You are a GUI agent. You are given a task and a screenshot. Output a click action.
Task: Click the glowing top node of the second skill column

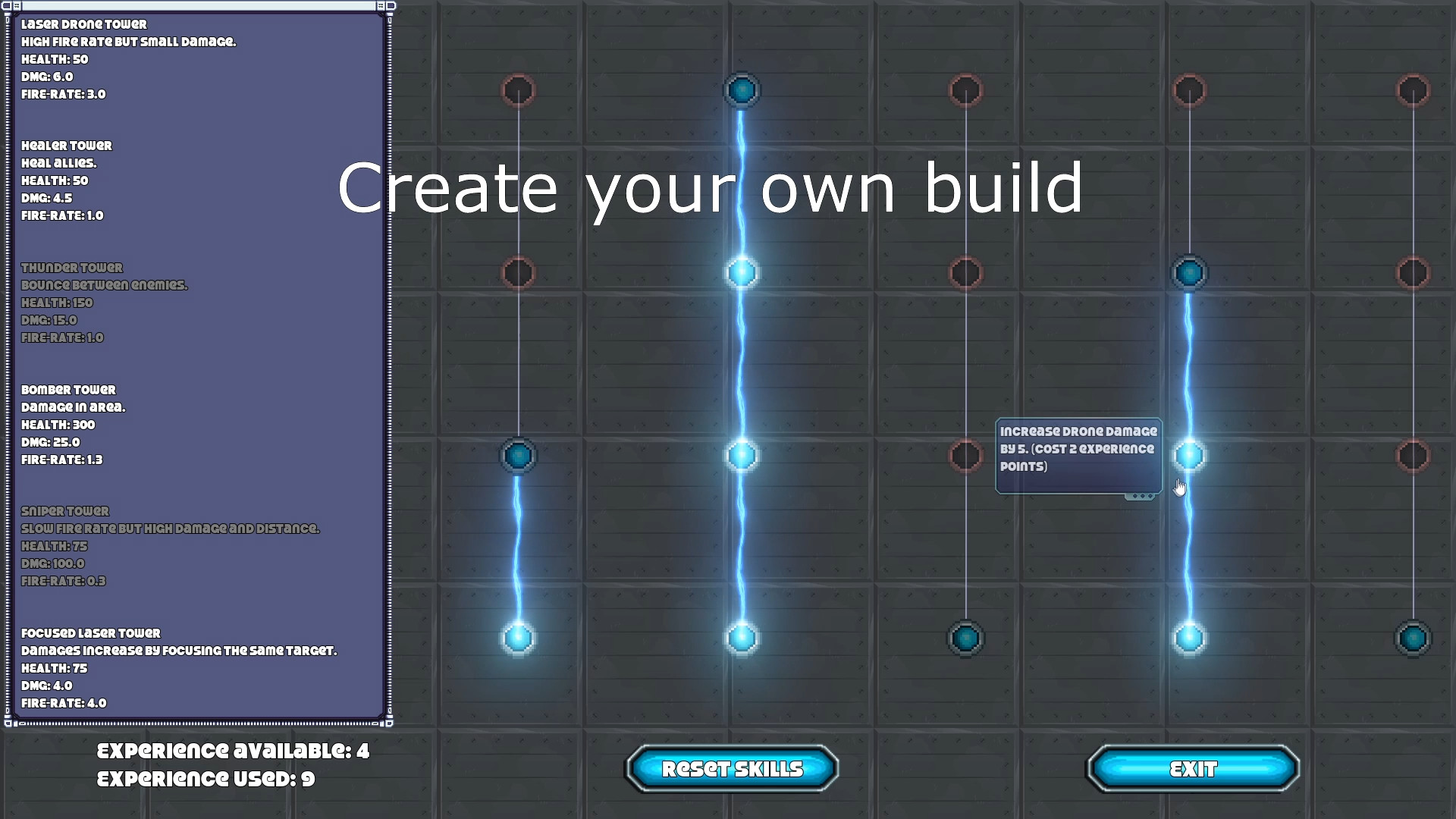pos(742,90)
